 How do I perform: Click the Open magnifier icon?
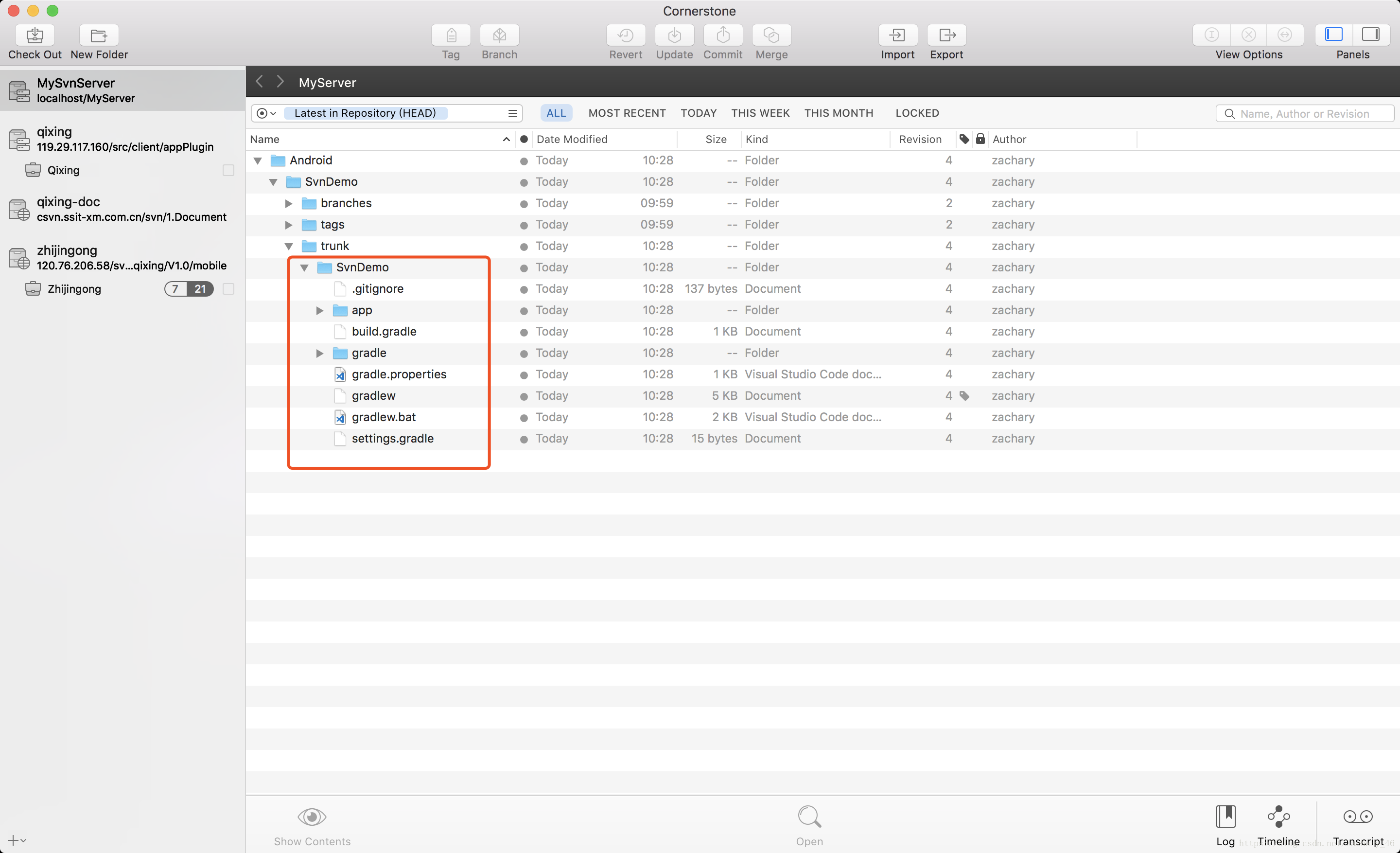[809, 817]
